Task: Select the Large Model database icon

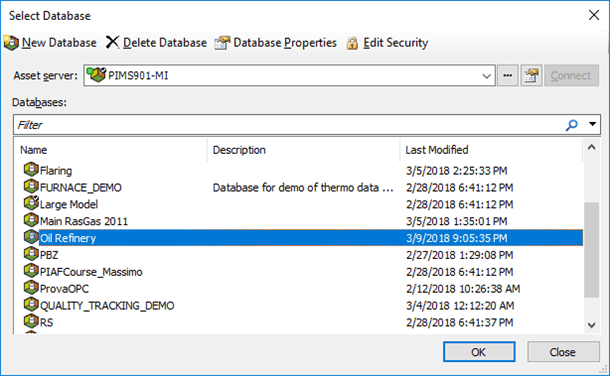Action: click(x=31, y=203)
